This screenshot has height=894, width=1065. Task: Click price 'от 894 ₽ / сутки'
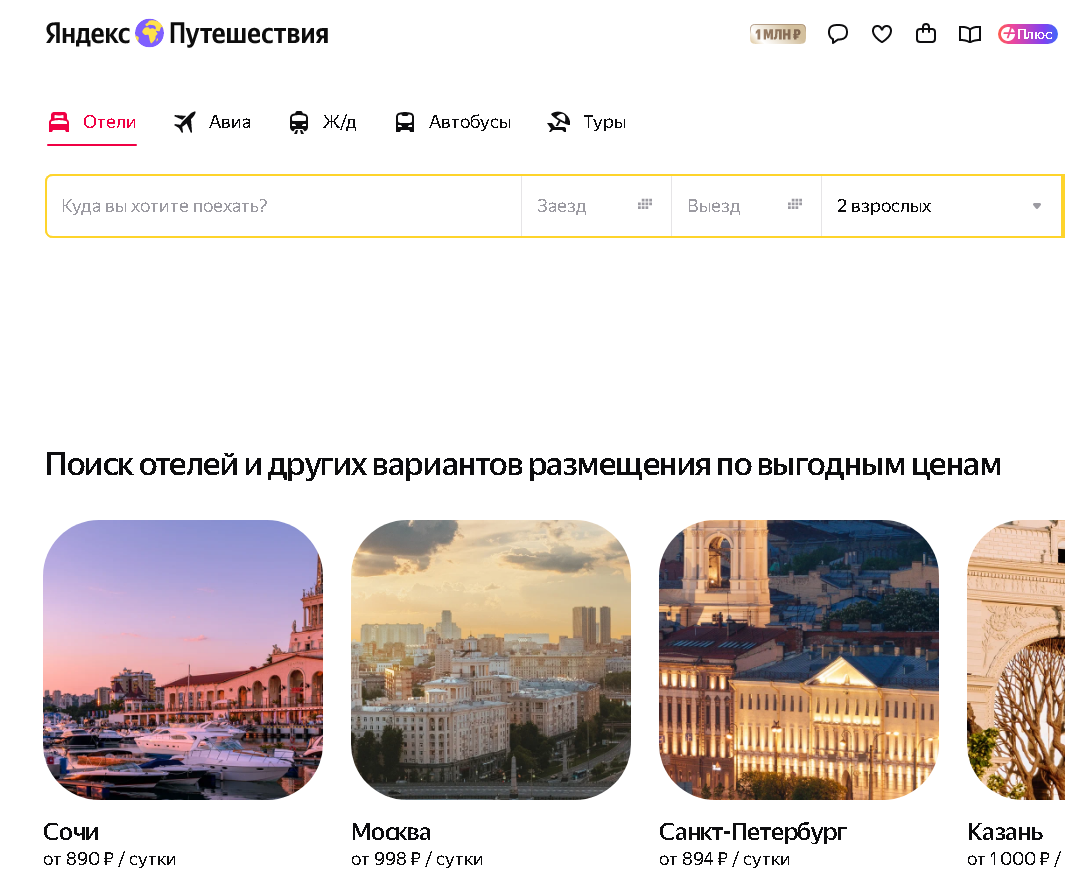[725, 859]
